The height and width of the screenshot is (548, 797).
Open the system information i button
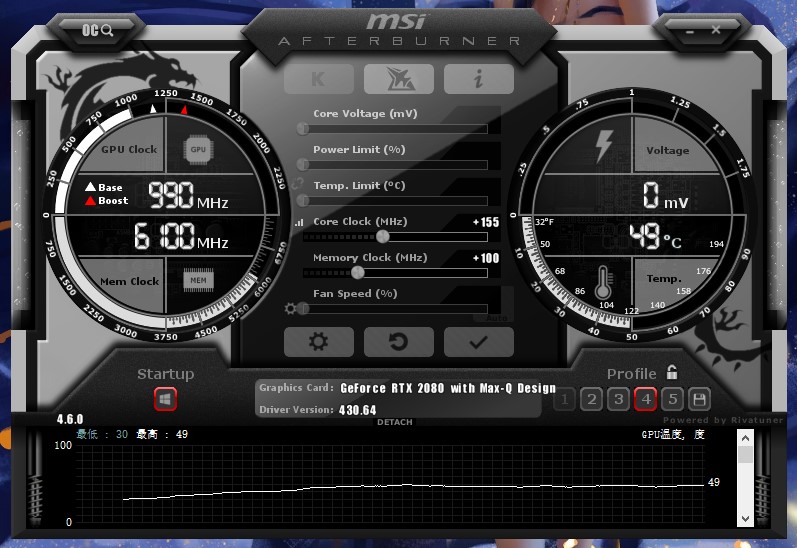point(478,79)
